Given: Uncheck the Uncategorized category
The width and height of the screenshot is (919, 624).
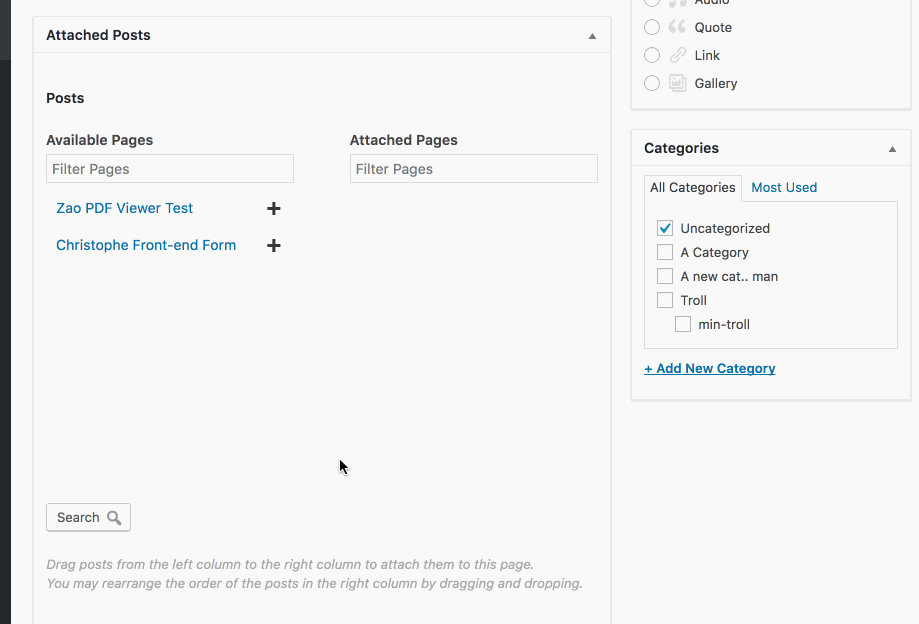Looking at the screenshot, I should [665, 228].
